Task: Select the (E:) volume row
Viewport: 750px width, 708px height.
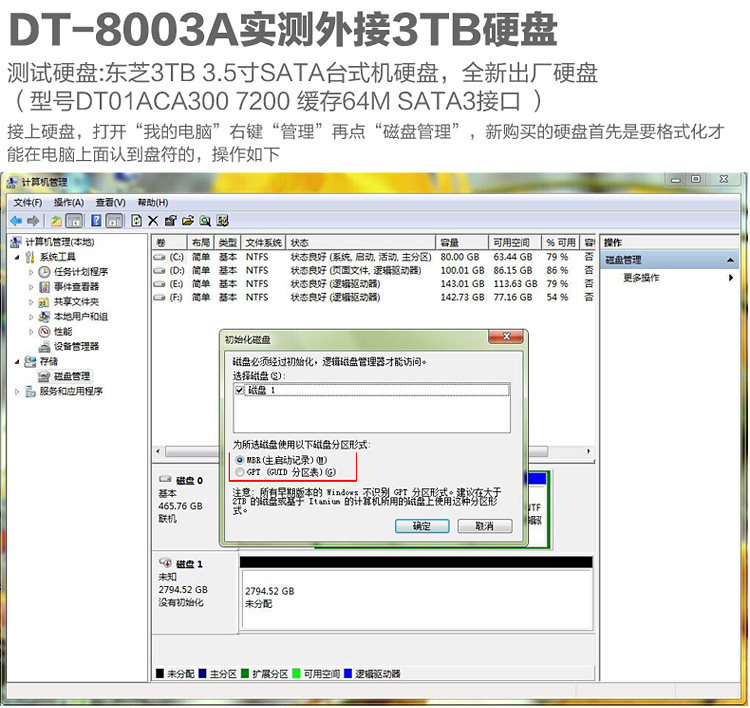Action: (x=373, y=284)
